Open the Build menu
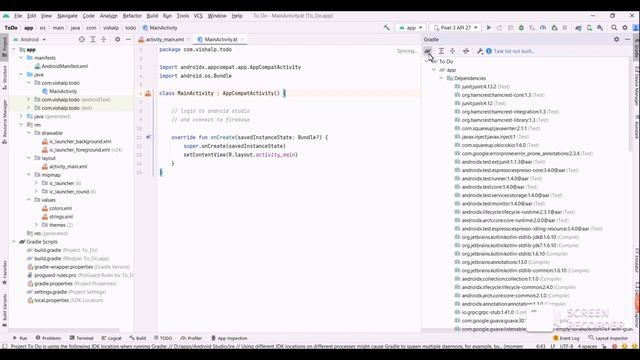Screen dimensions: 640x360 [152, 16]
